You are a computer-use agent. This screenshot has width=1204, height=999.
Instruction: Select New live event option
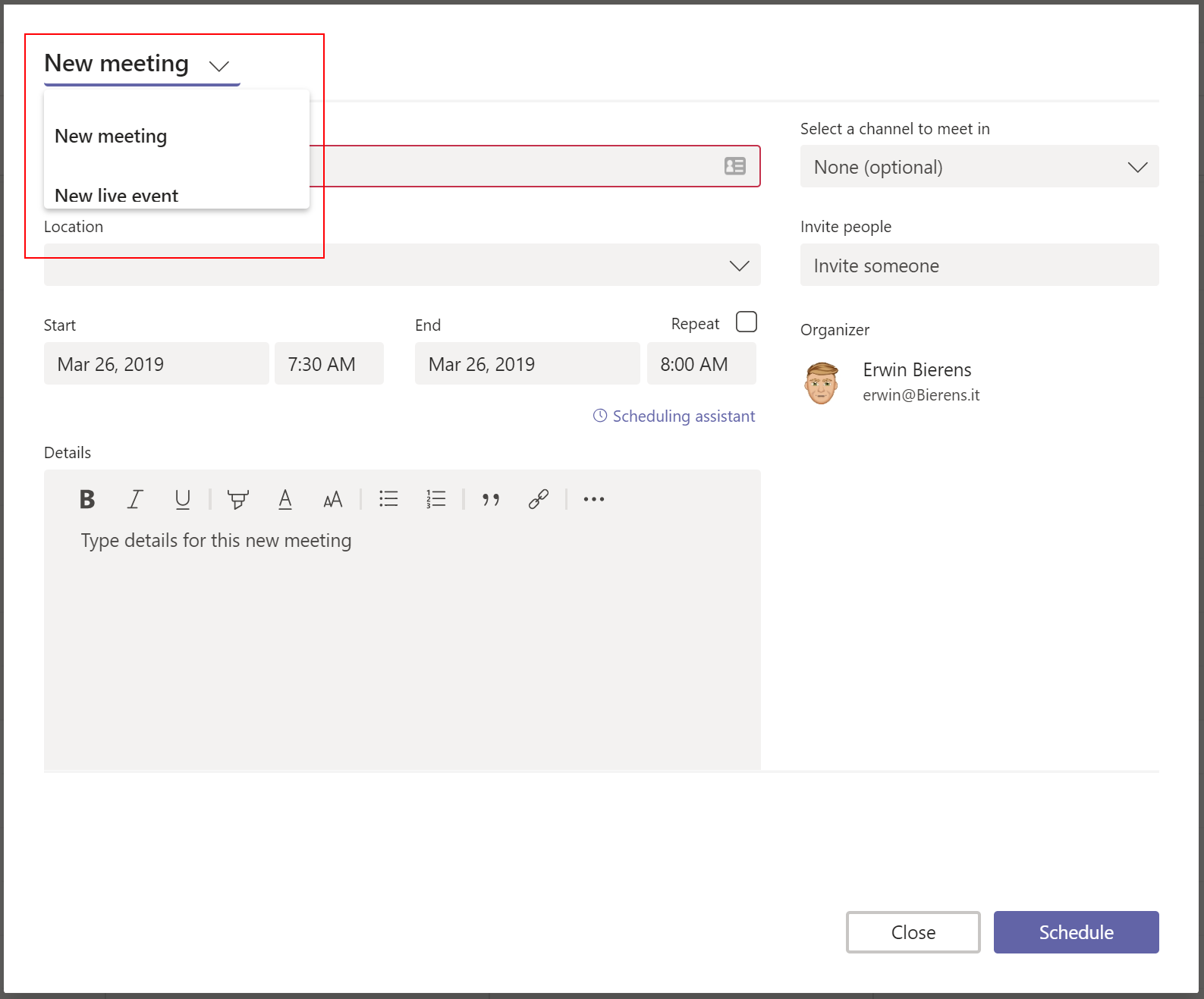(x=117, y=195)
